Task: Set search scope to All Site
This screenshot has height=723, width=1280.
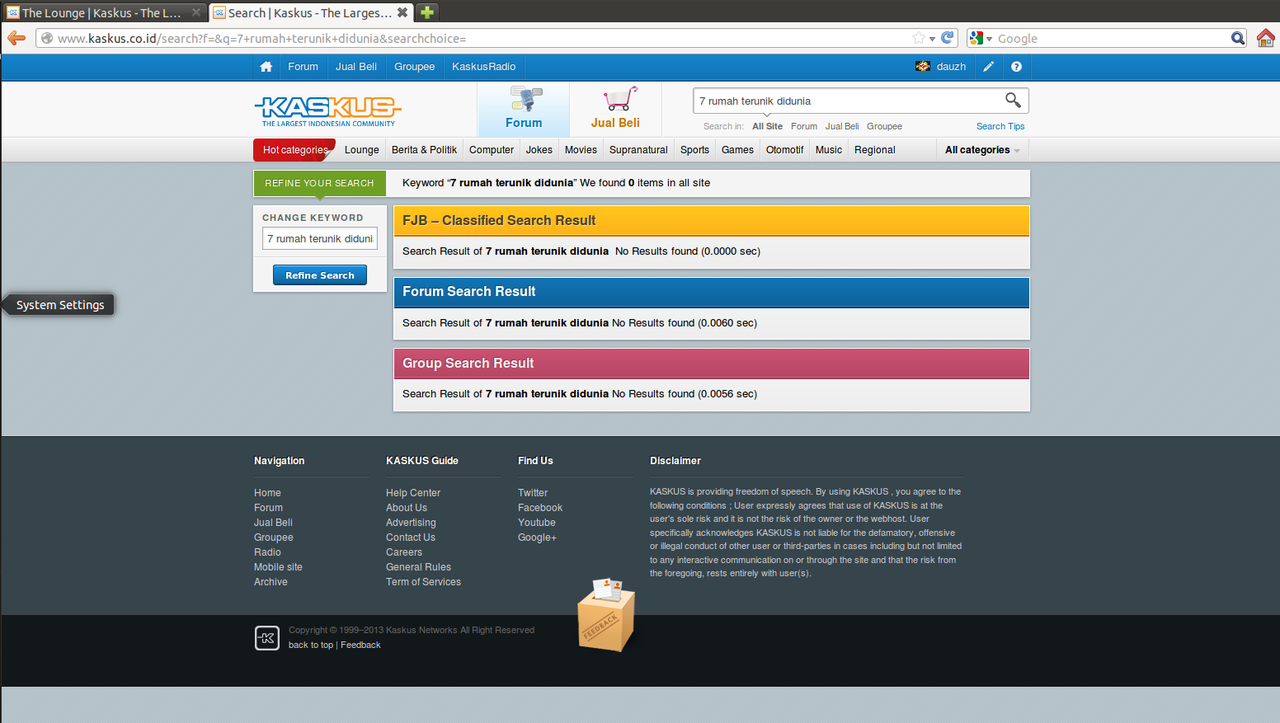Action: [768, 127]
